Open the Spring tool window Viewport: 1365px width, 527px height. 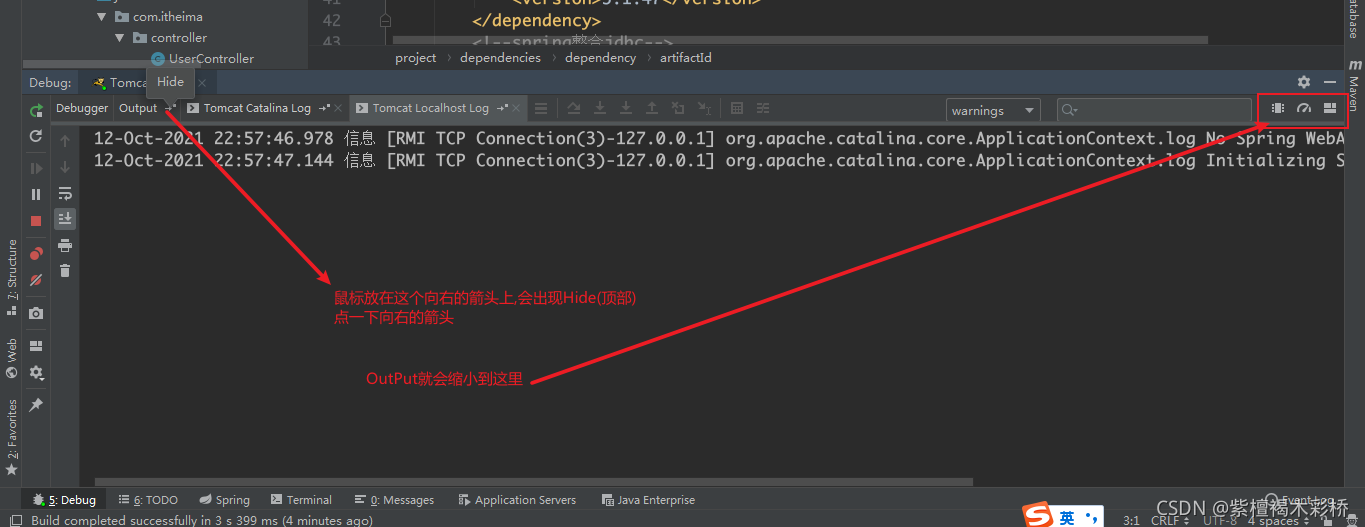click(224, 500)
